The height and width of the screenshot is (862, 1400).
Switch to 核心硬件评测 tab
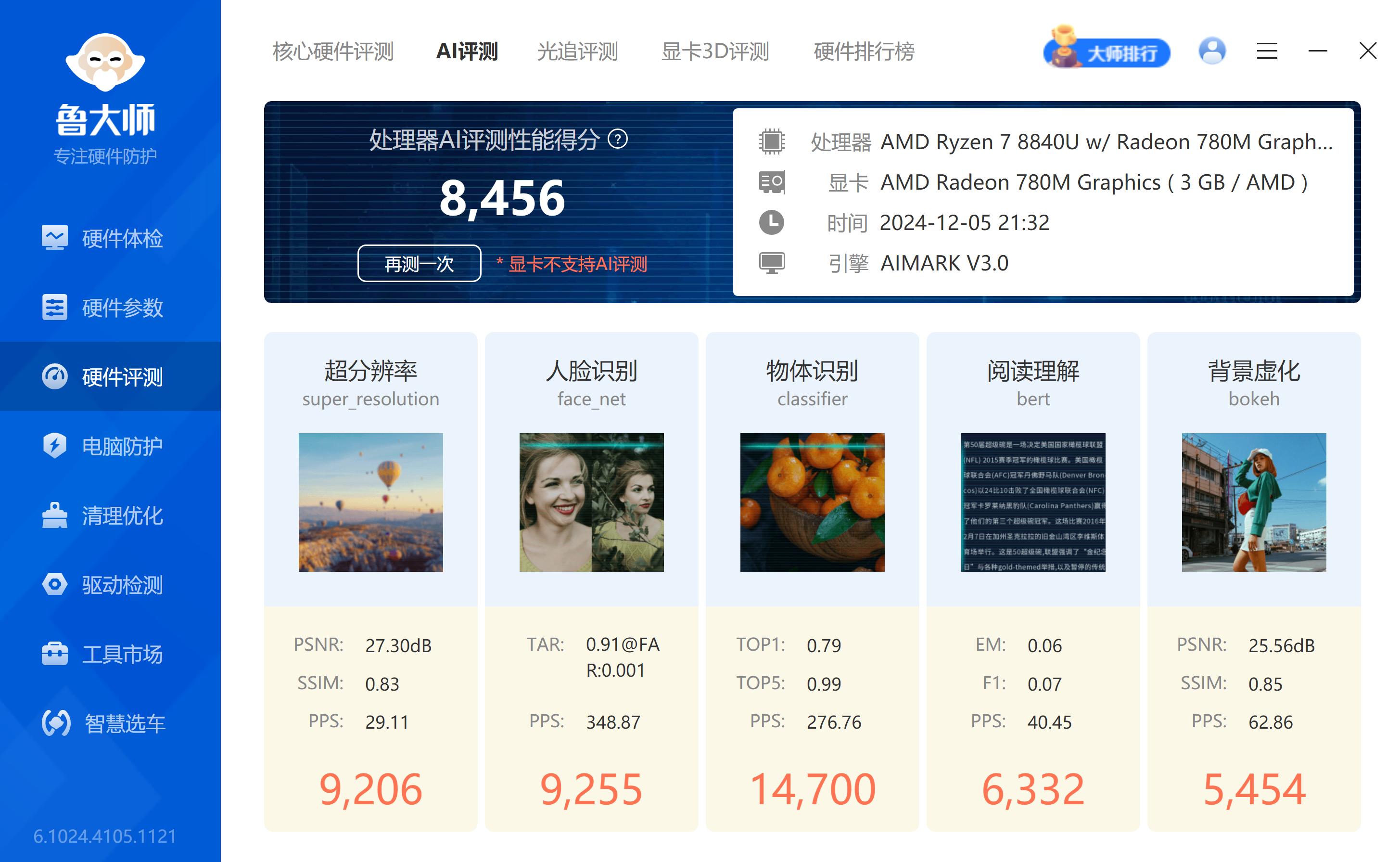click(x=333, y=51)
